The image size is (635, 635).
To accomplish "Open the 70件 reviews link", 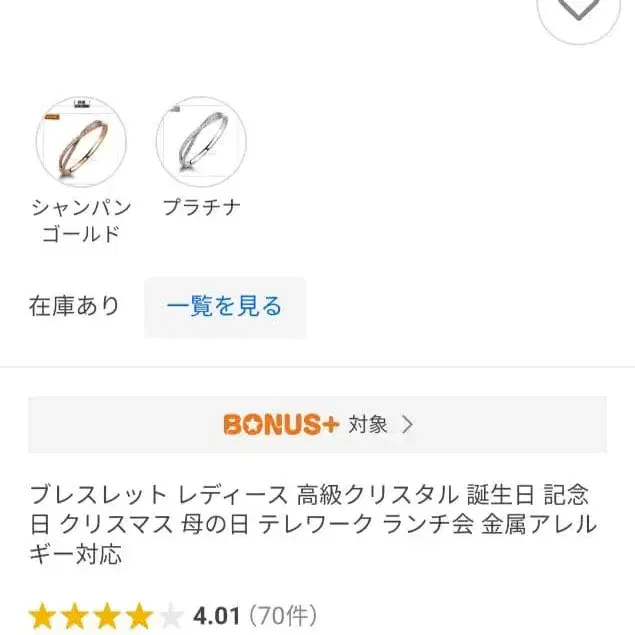I will coord(281,613).
